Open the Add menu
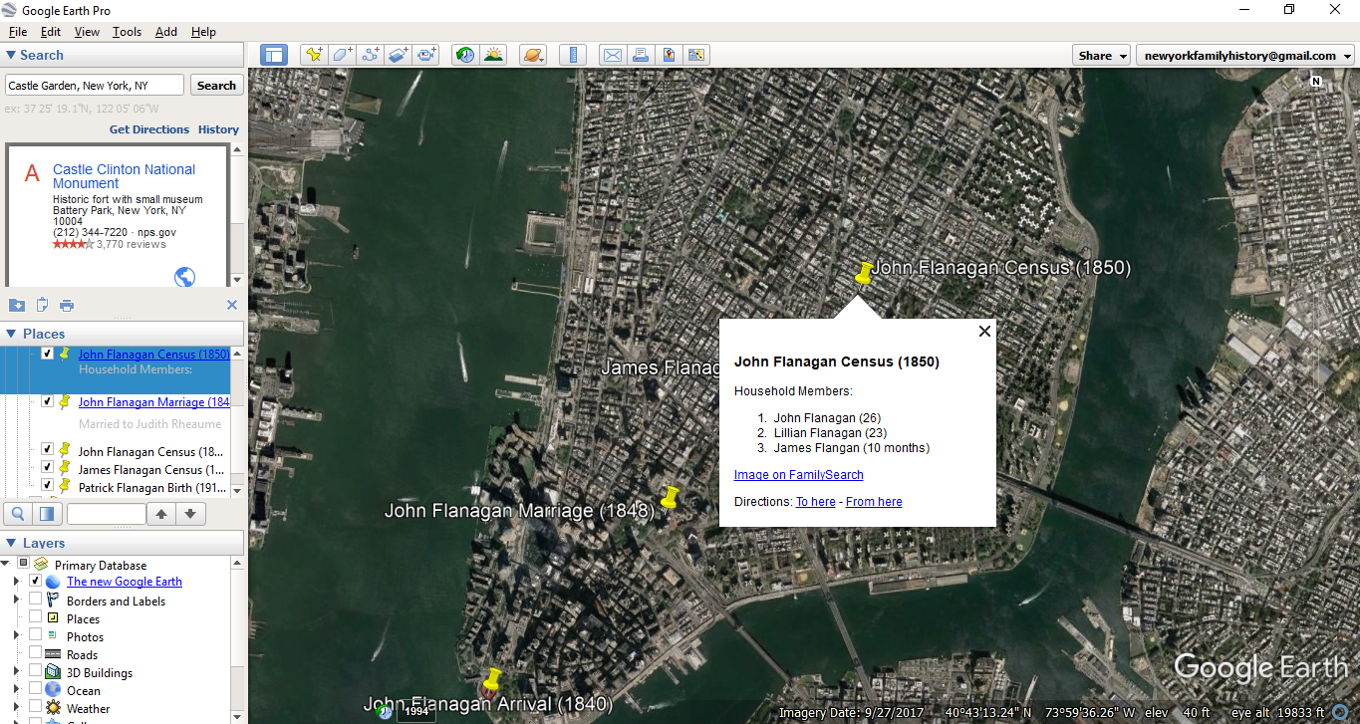 (166, 32)
